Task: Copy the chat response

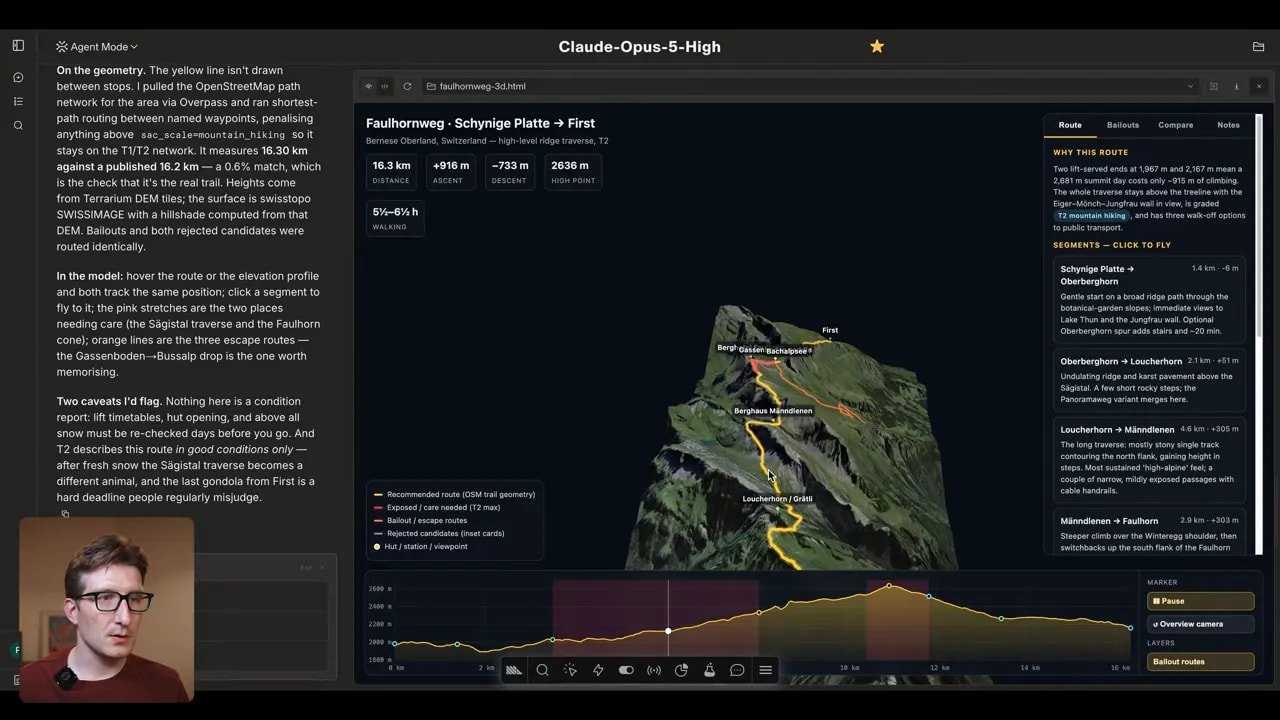Action: click(65, 514)
